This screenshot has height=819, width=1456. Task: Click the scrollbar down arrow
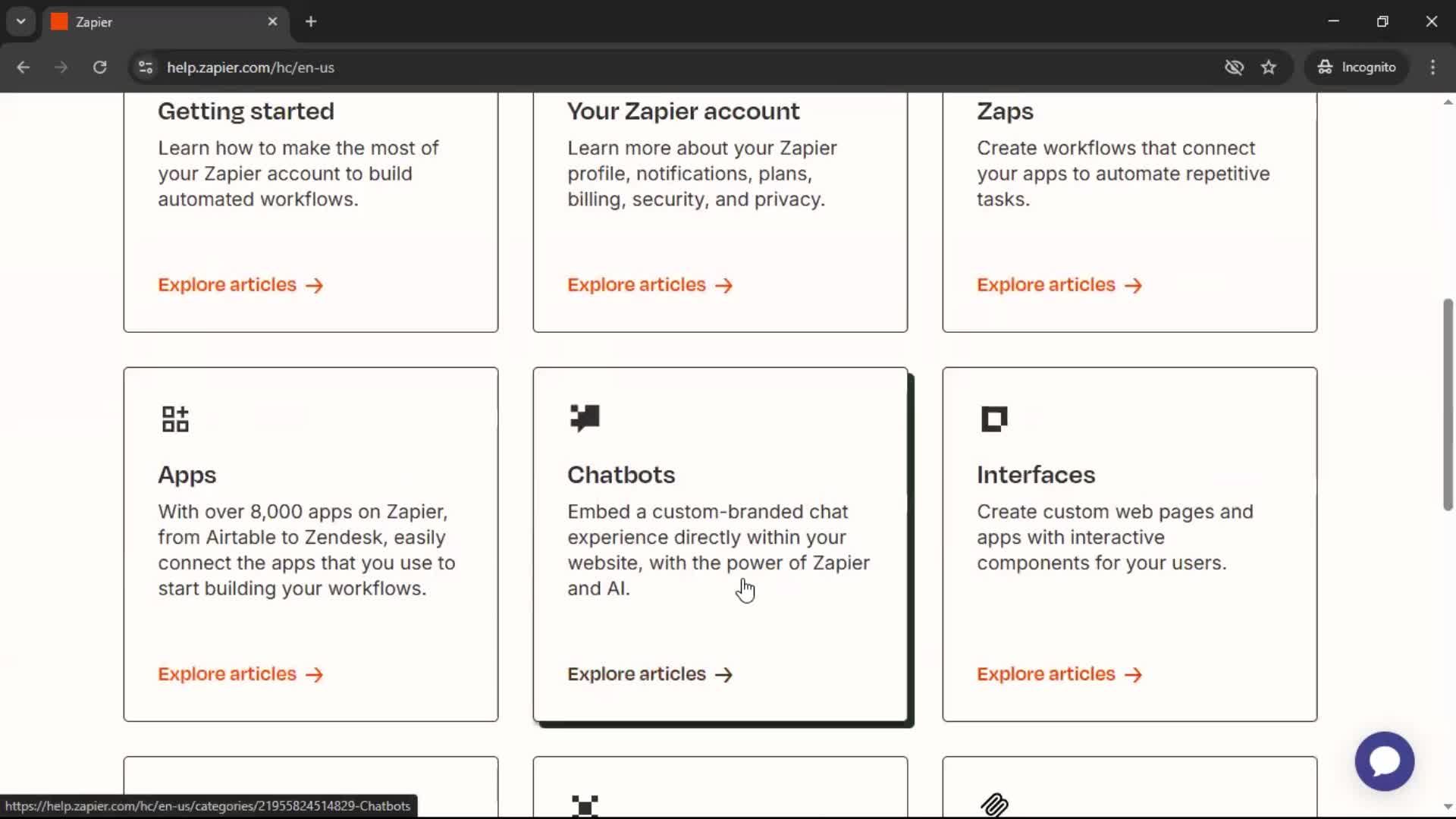tap(1448, 807)
